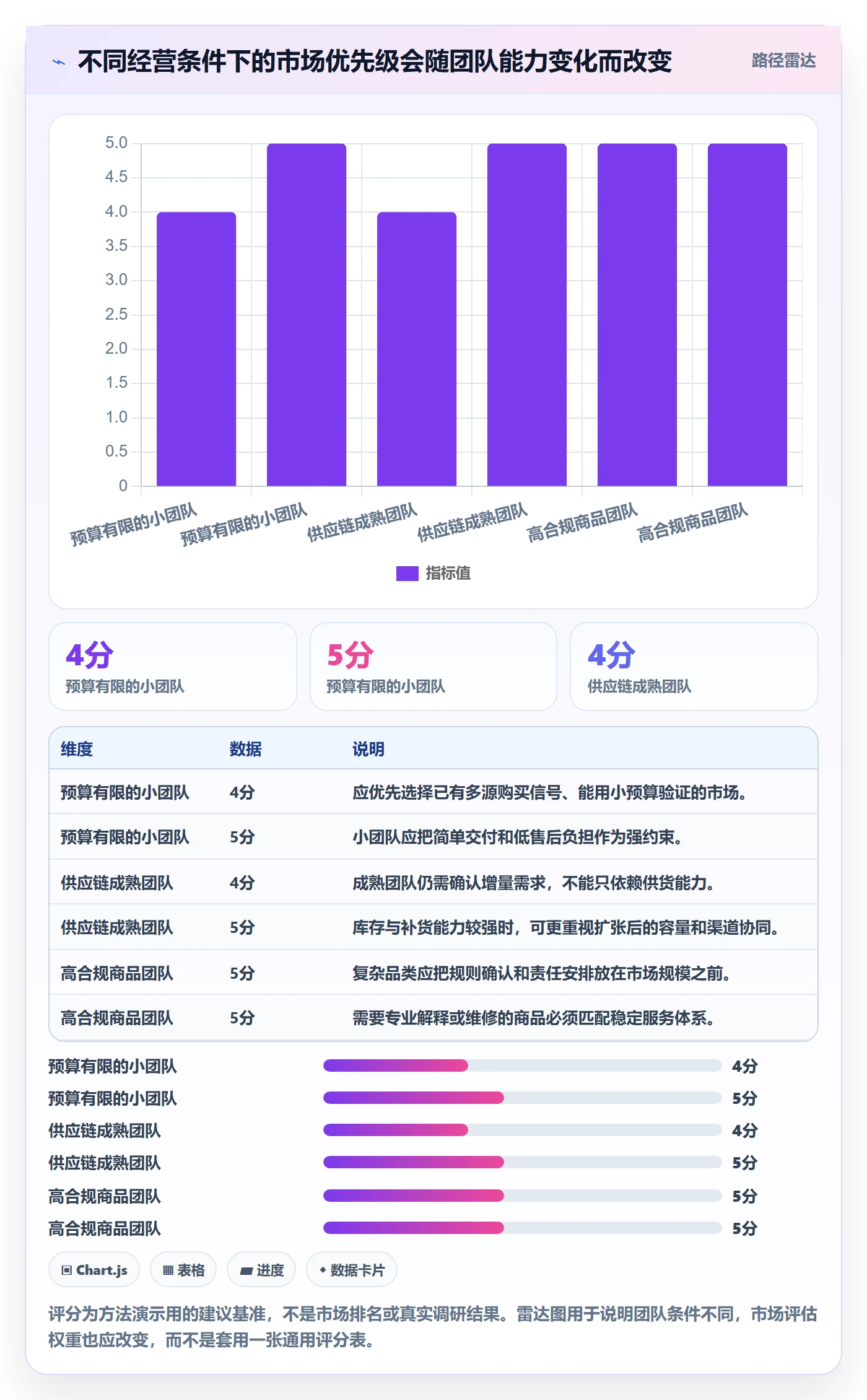867x1400 pixels.
Task: Click the 4.0 chart bar for 供应链成熟团队
Action: pyautogui.click(x=417, y=349)
